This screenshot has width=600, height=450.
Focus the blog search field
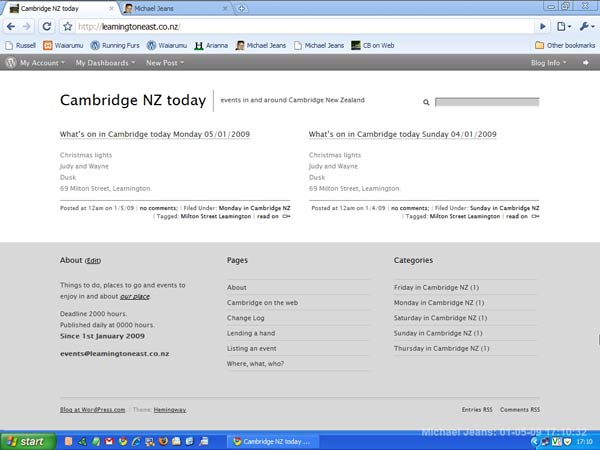pyautogui.click(x=487, y=102)
